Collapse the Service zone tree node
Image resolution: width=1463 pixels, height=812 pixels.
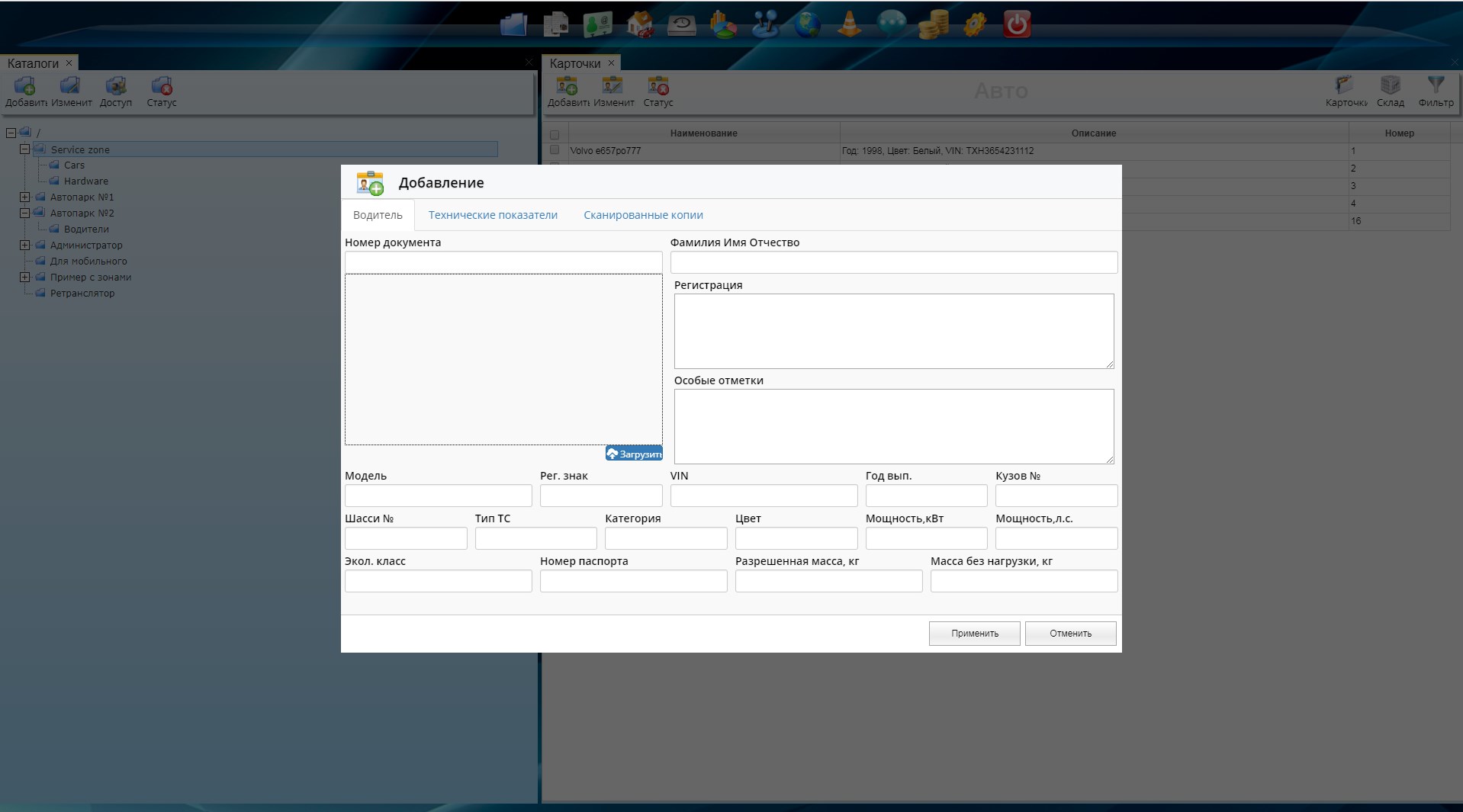pos(25,149)
